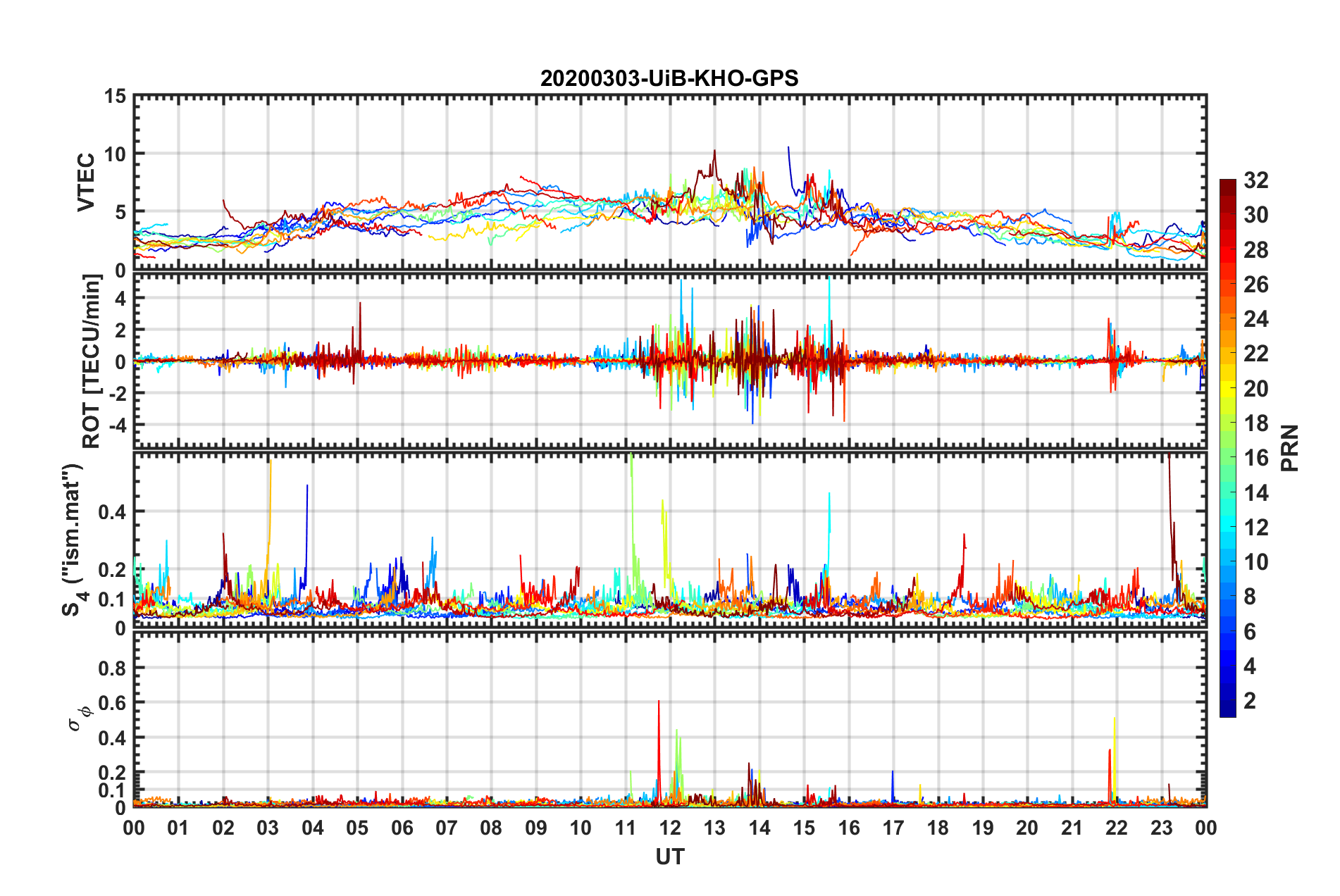Click the green band near PRN 16 on colorbar
Screen dimensions: 1340x896
coord(1227,458)
